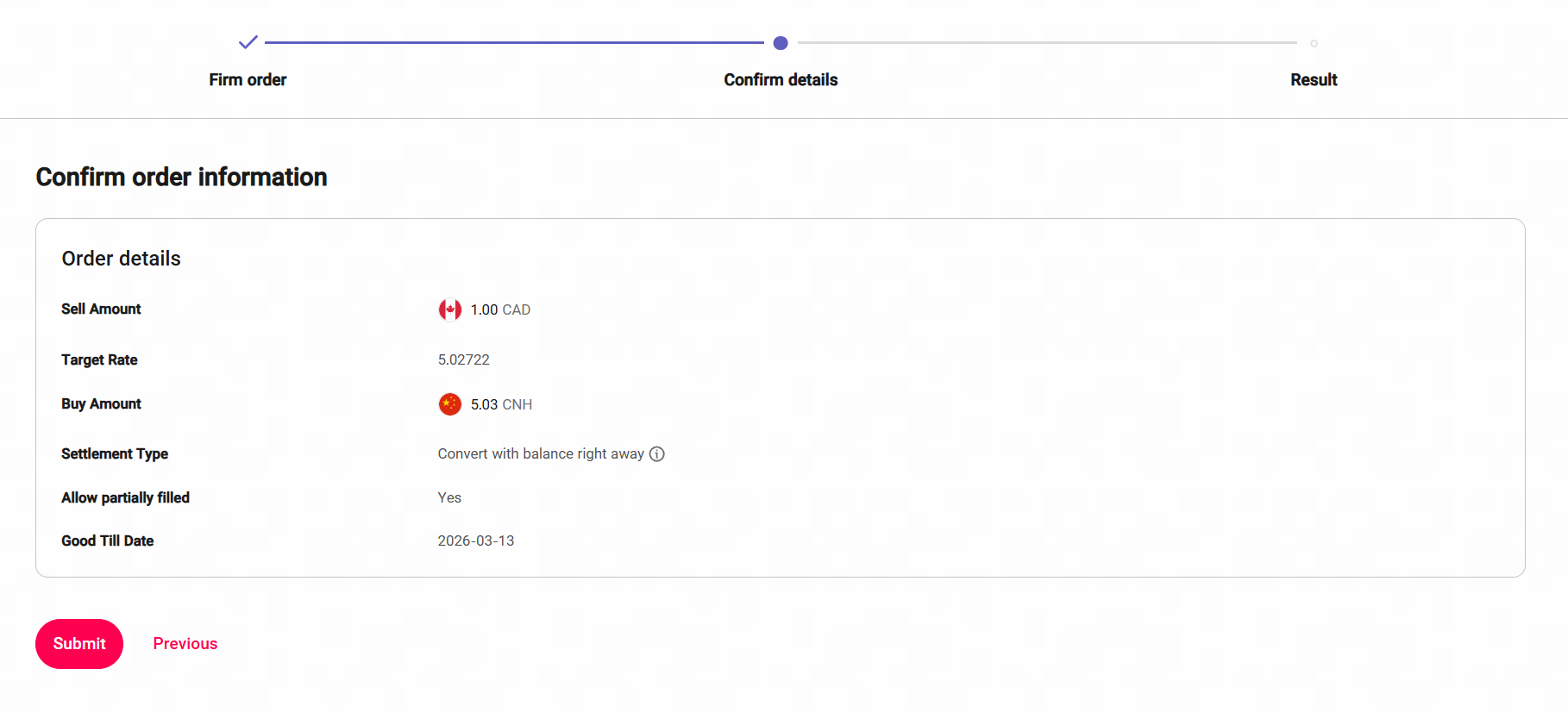1568x725 pixels.
Task: Submit the order
Action: pyautogui.click(x=79, y=644)
